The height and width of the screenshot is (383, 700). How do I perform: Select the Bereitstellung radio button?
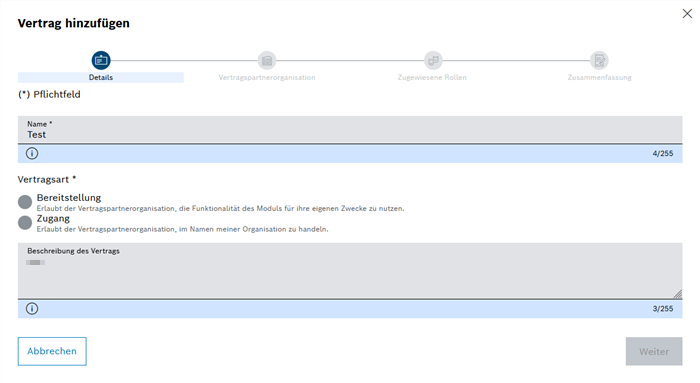25,202
